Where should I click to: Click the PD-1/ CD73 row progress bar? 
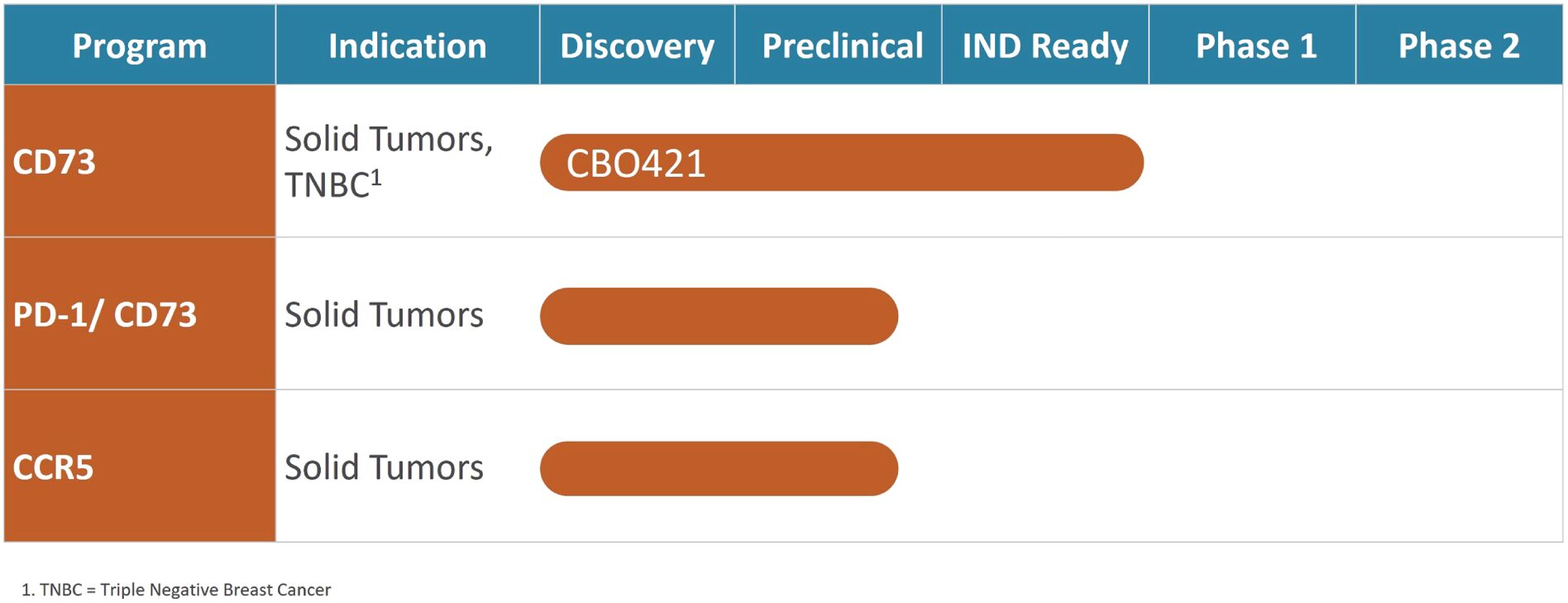click(x=719, y=316)
